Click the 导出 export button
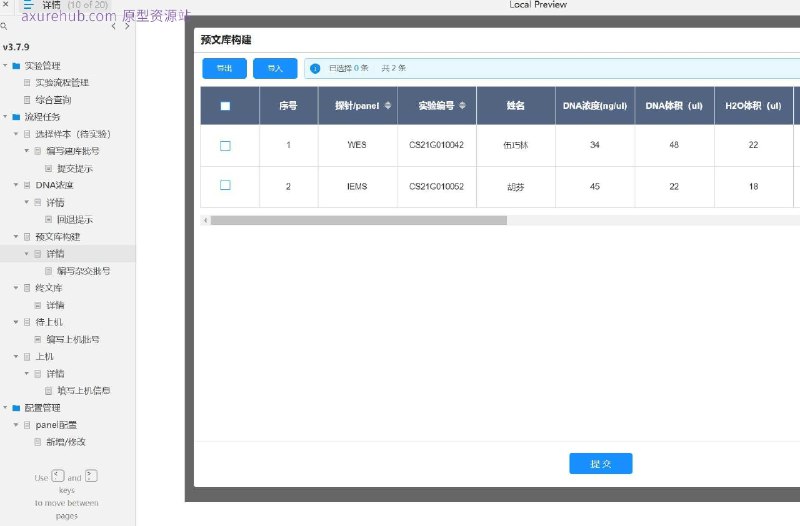Screen dimensions: 800x526 click(x=224, y=68)
